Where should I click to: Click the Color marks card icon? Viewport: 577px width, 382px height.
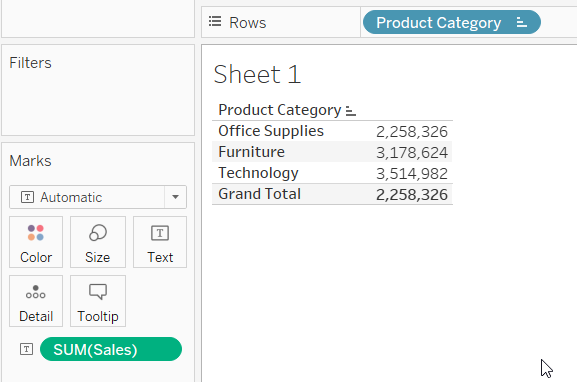36,233
